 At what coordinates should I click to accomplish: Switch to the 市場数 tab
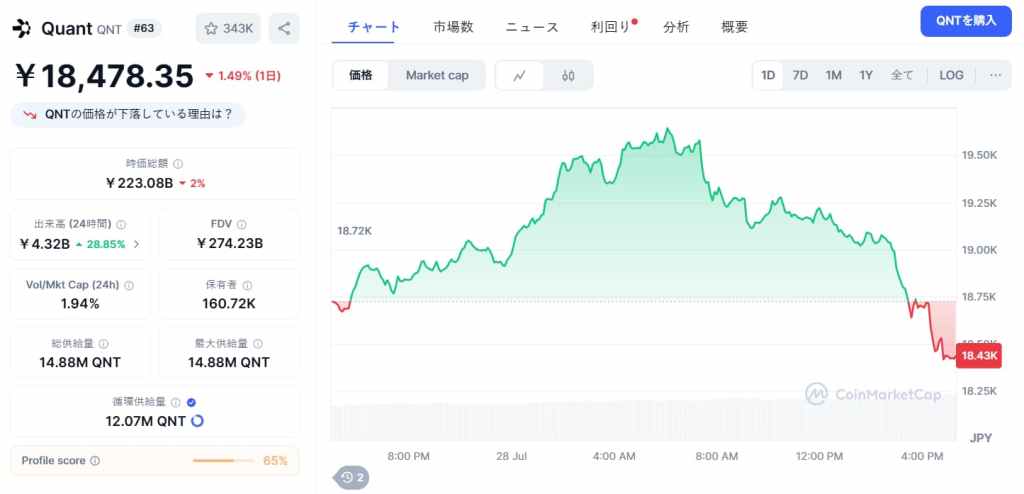coord(453,27)
